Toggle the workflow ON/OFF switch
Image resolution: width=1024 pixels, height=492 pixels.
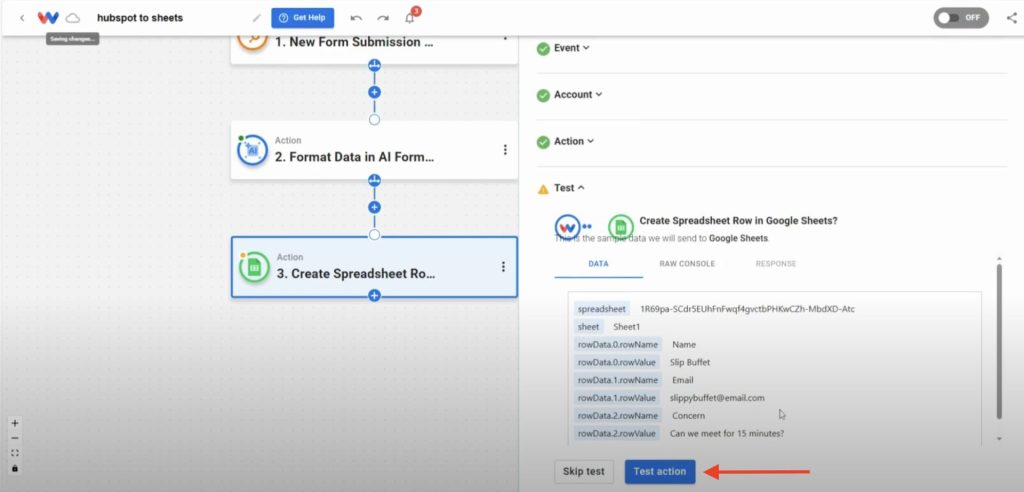(961, 18)
